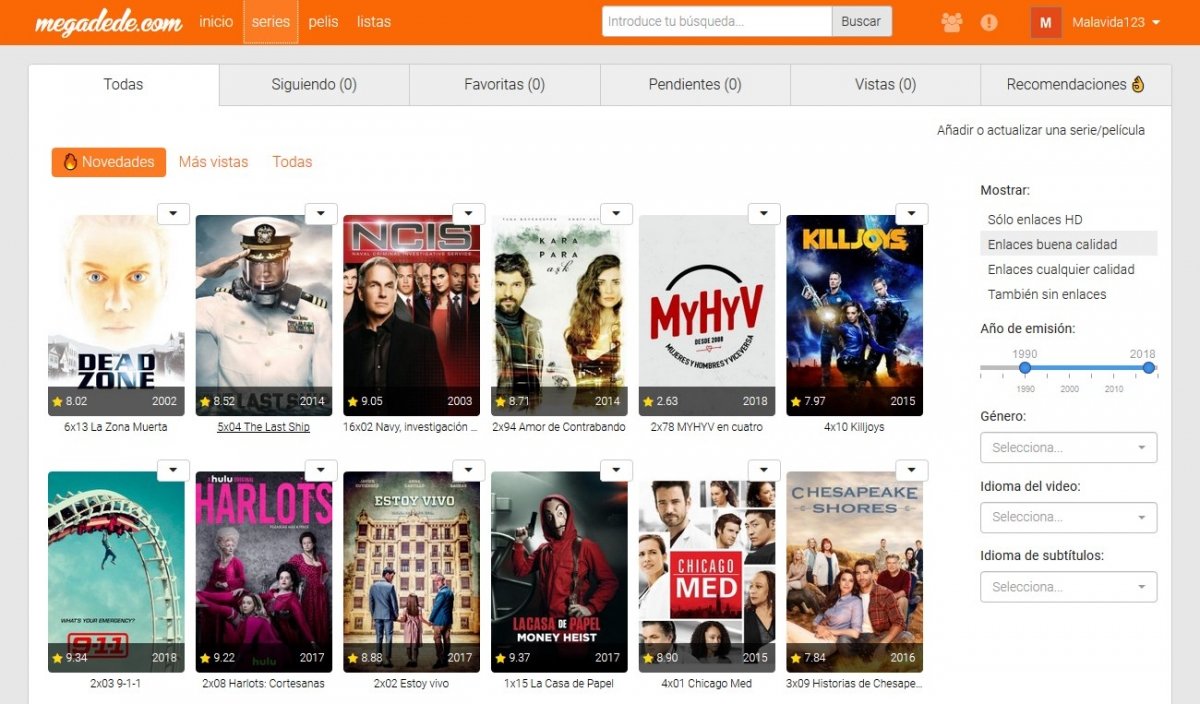Open the Estoy Vivo poster thumbnail
The width and height of the screenshot is (1200, 704).
(x=411, y=572)
